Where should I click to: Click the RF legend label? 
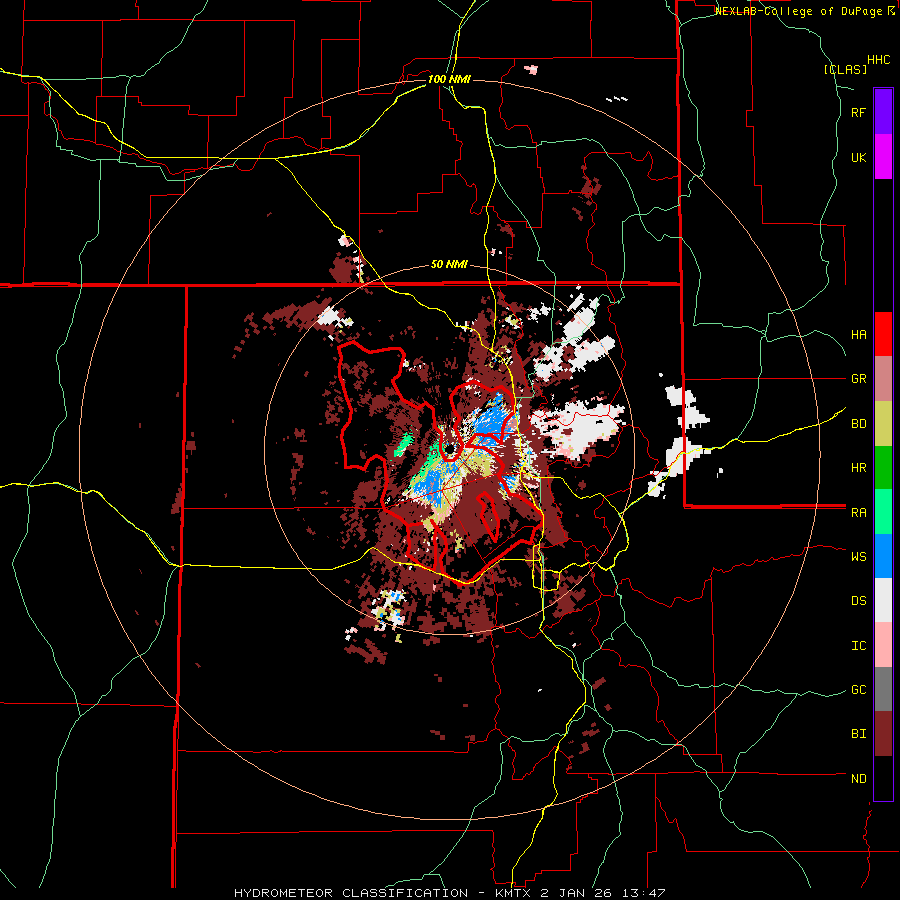858,112
